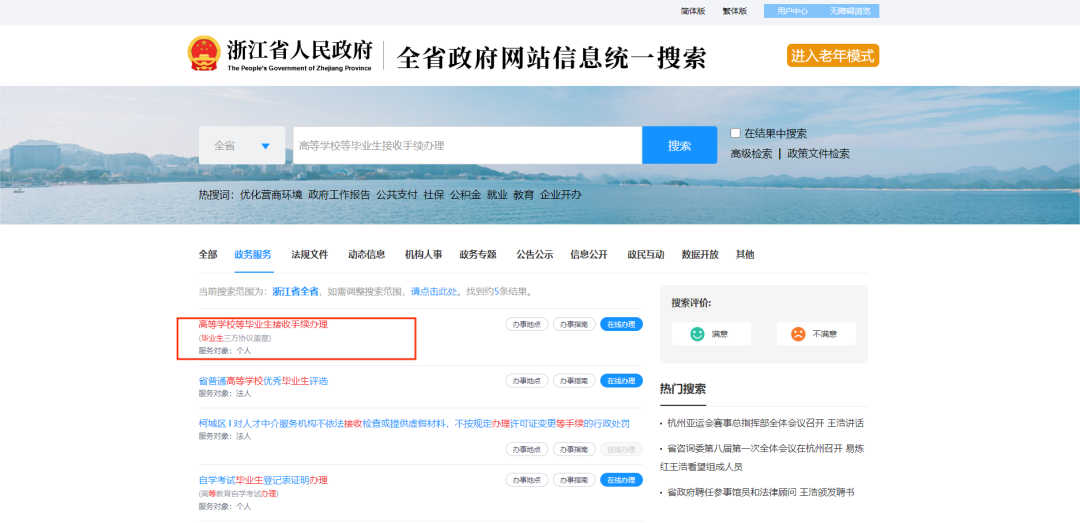Click 办事指南 for 高等学校等毕业生接收手续办理
This screenshot has height=523, width=1080.
coord(574,324)
